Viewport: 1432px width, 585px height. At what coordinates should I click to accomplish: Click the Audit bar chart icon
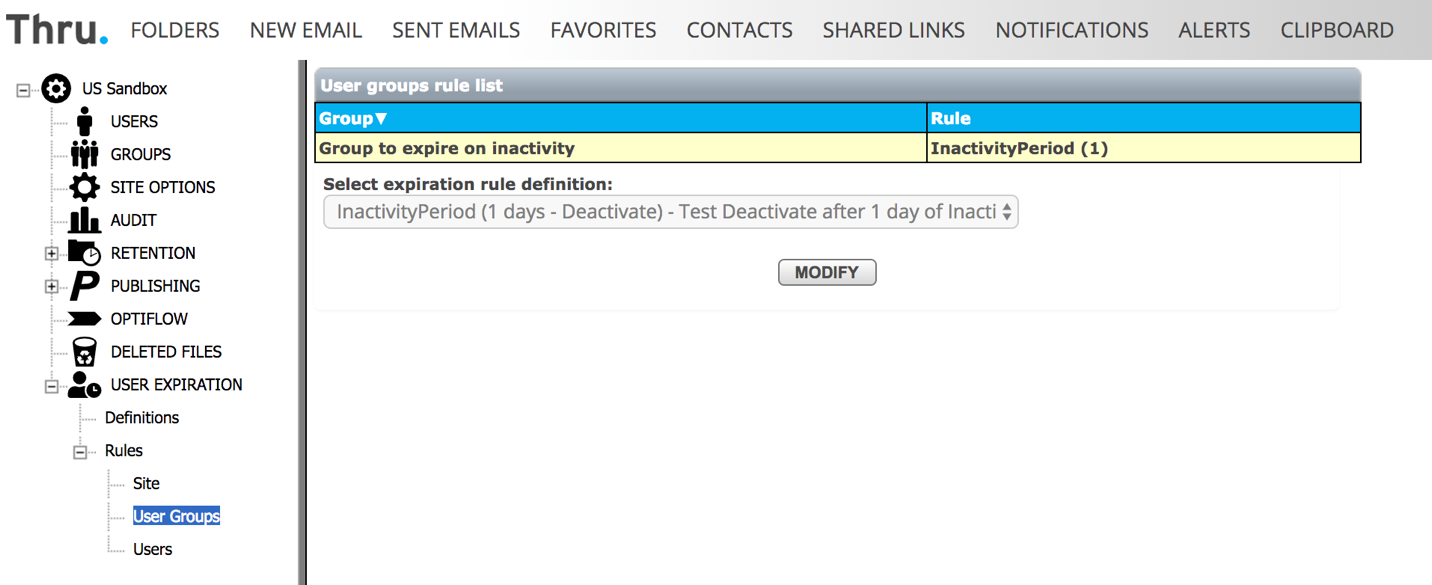pyautogui.click(x=84, y=220)
